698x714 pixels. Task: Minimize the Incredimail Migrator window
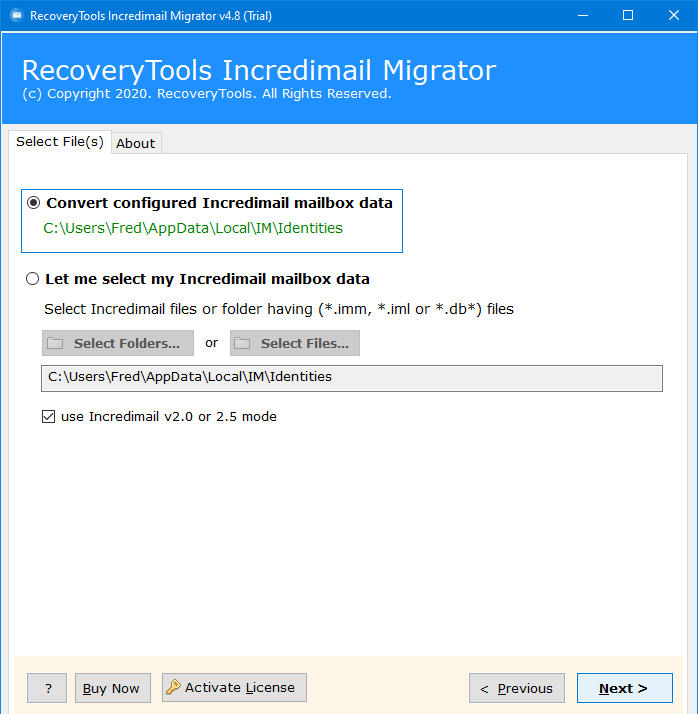click(x=583, y=15)
